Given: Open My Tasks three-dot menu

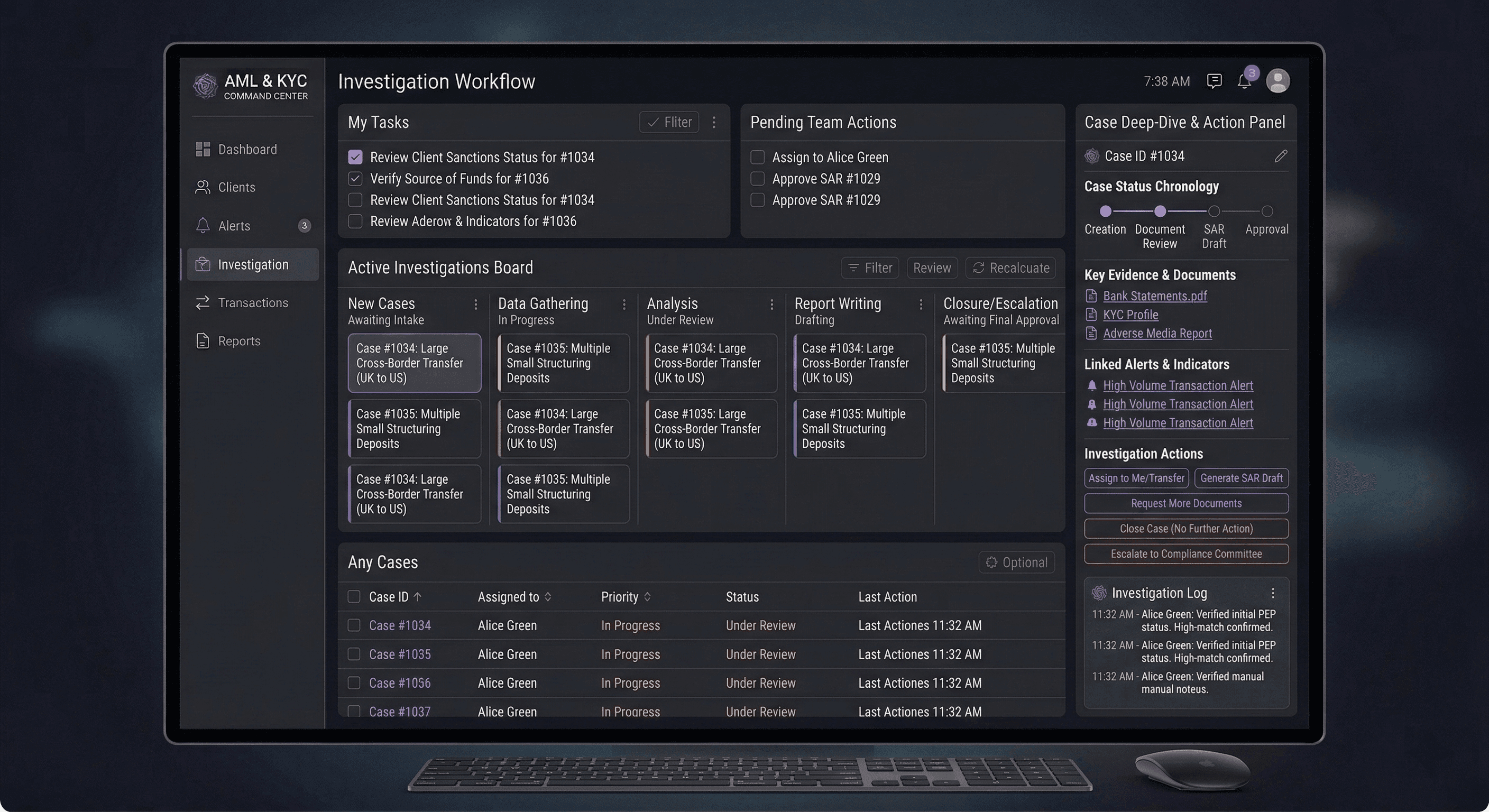Looking at the screenshot, I should [x=714, y=122].
